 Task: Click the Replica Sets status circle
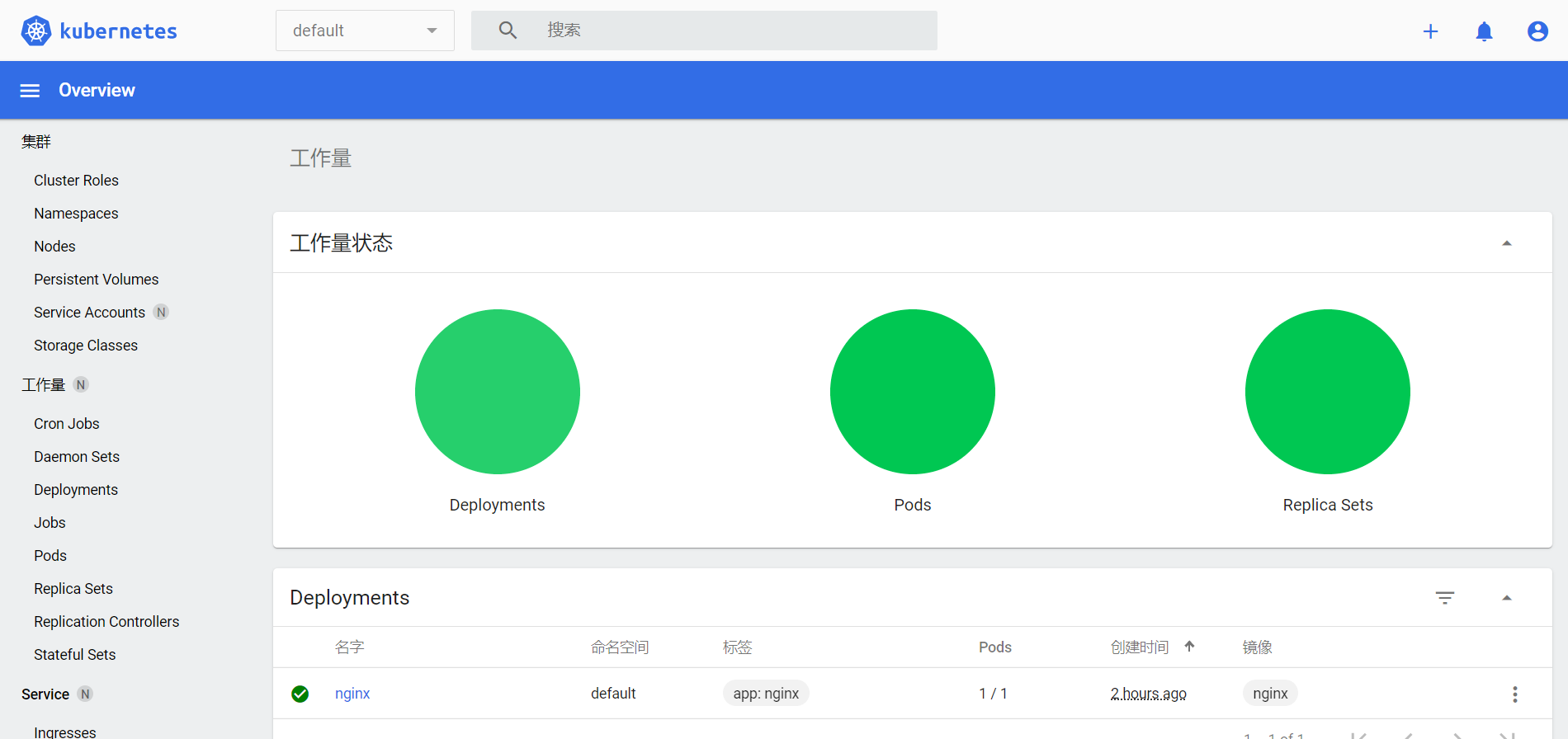coord(1328,392)
